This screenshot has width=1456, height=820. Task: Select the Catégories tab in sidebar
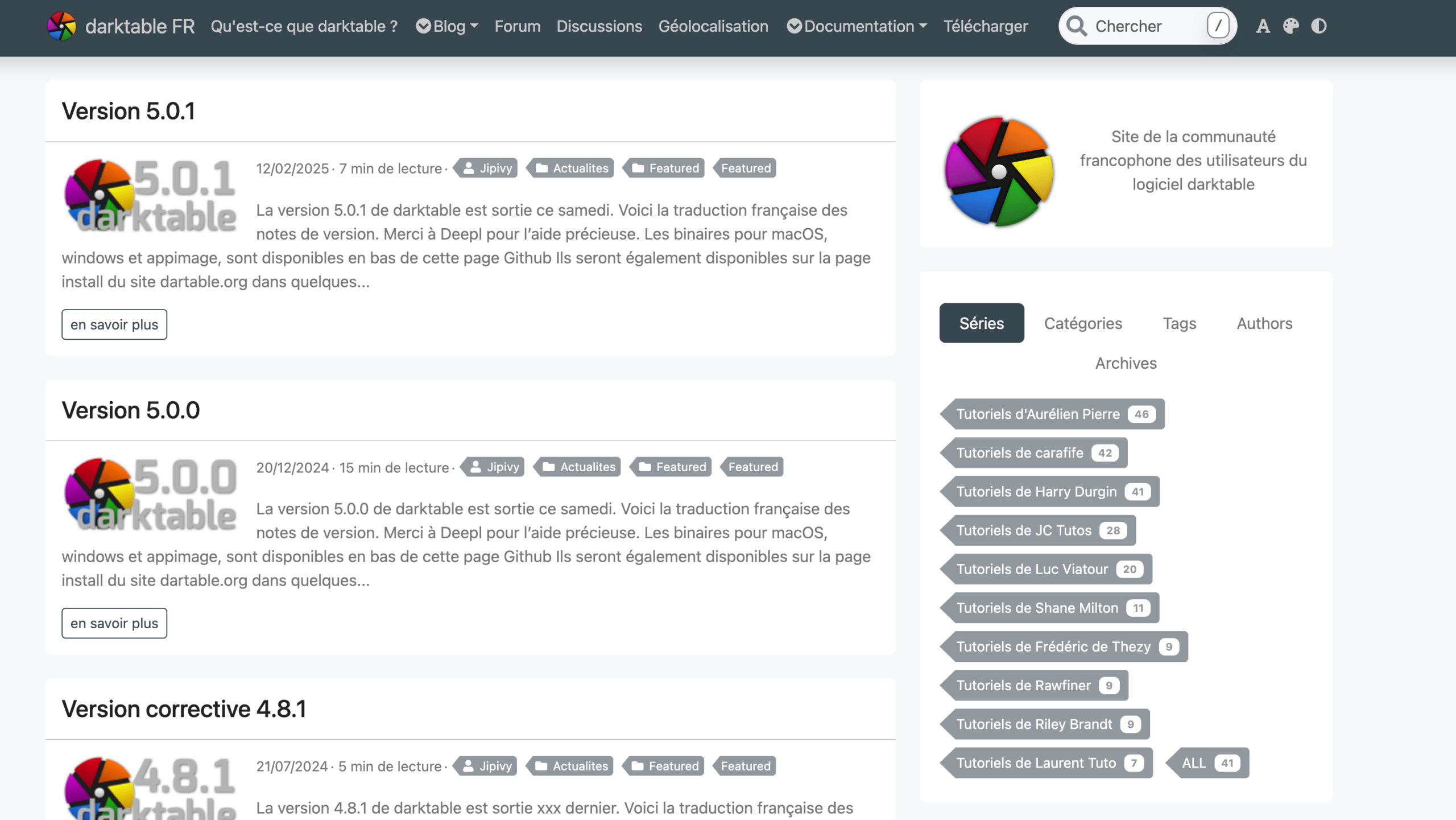[1083, 323]
